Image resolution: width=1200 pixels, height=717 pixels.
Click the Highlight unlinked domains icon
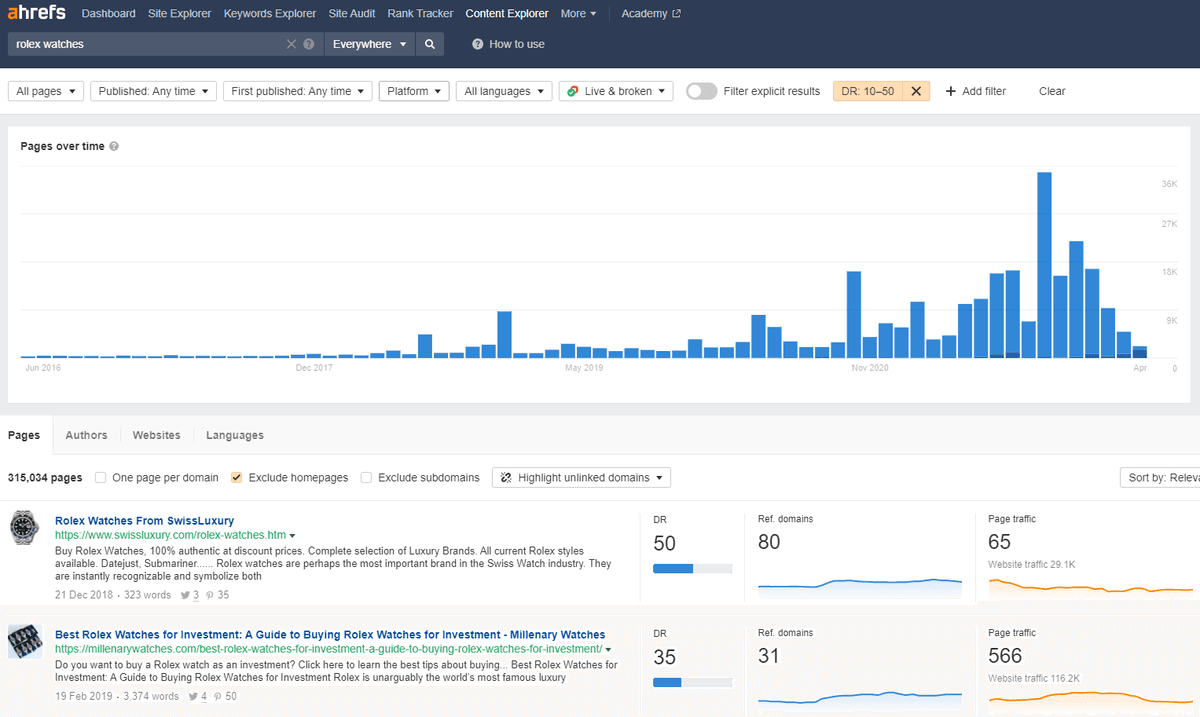(506, 478)
